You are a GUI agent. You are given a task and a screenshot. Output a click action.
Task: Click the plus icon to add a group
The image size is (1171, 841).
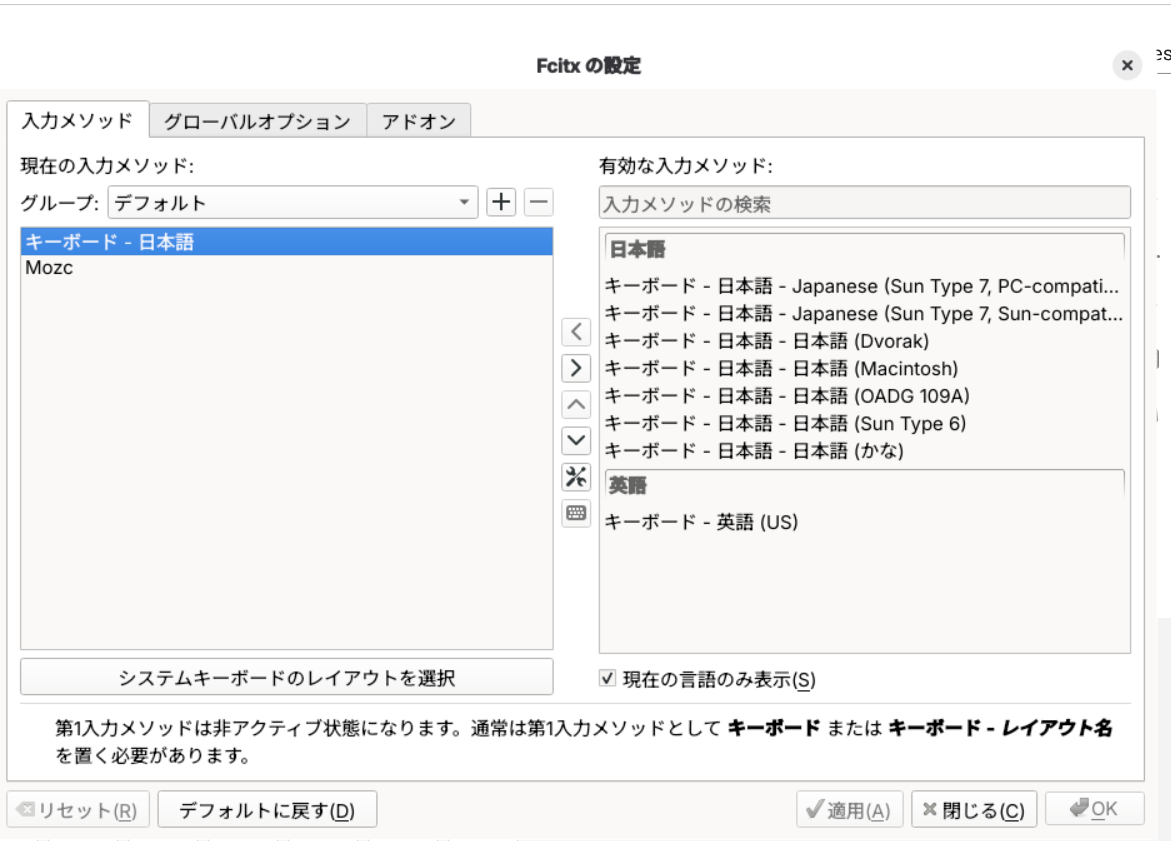[501, 202]
